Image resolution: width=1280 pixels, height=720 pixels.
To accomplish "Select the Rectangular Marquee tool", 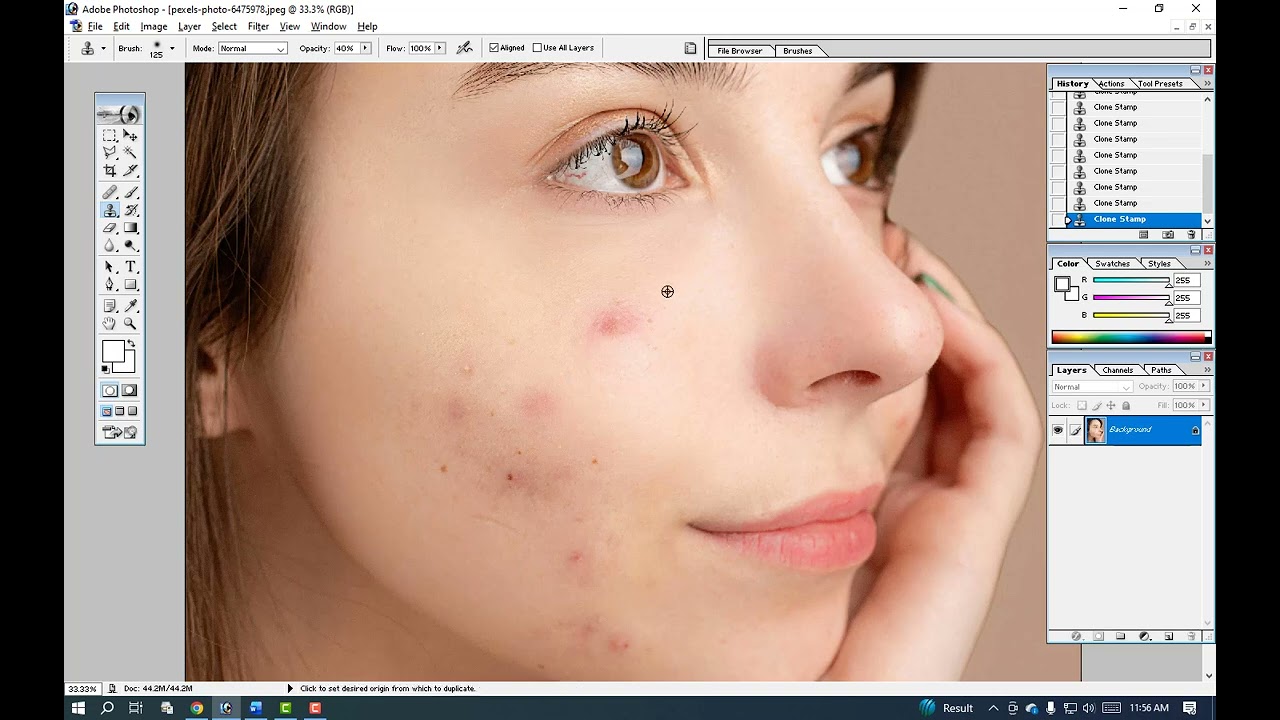I will [110, 135].
